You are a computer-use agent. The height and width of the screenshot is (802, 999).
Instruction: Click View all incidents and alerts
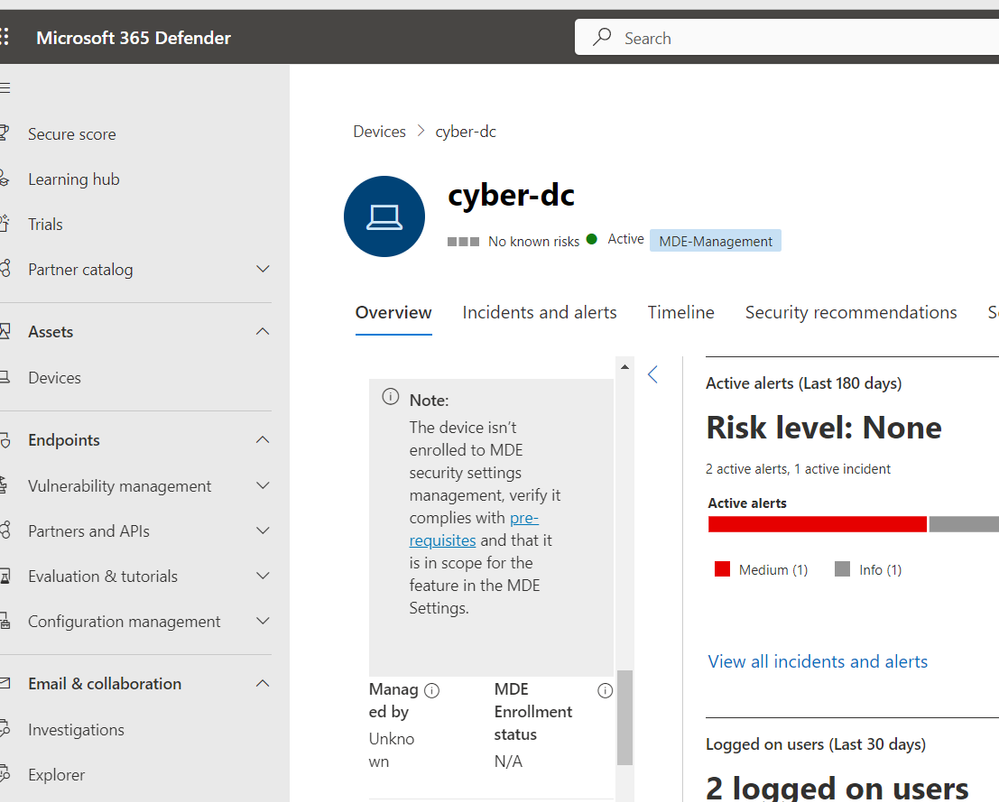click(817, 661)
